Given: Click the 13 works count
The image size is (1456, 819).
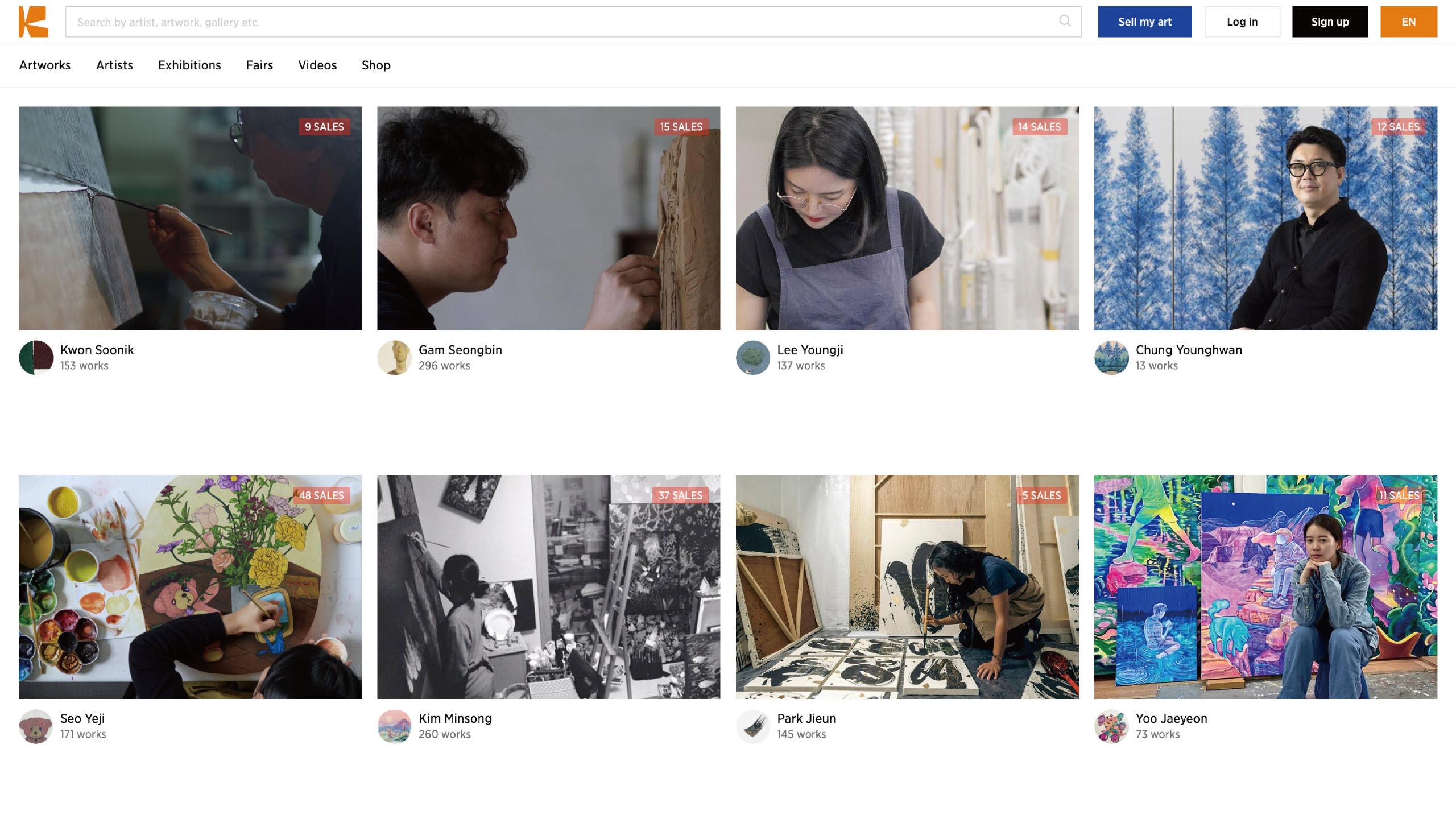Looking at the screenshot, I should click(x=1156, y=366).
